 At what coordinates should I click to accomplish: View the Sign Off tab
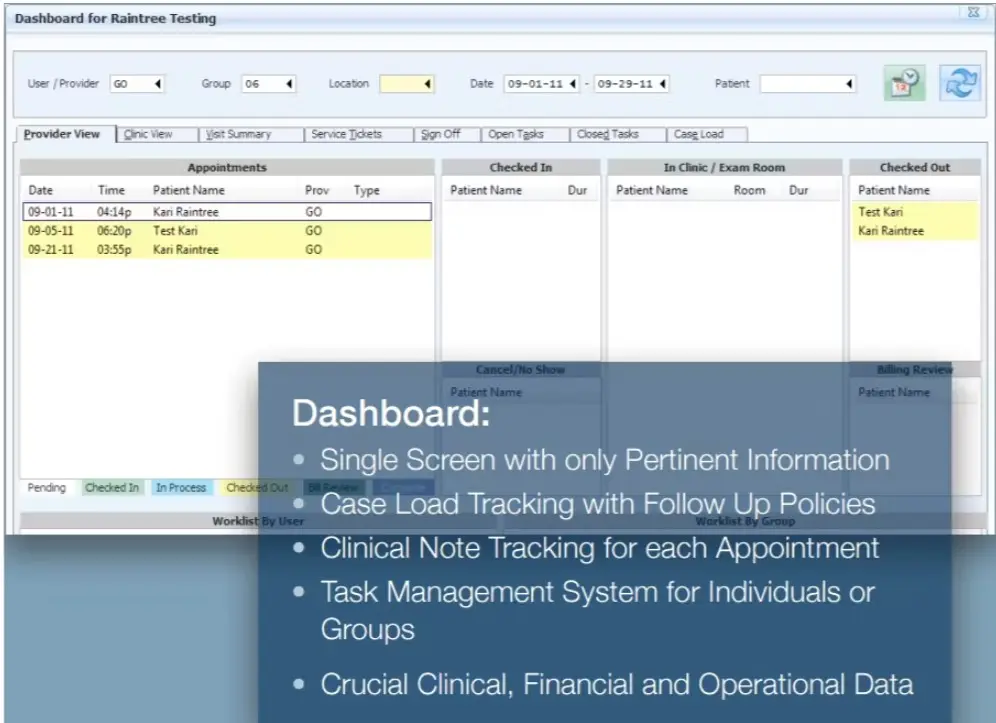point(444,133)
